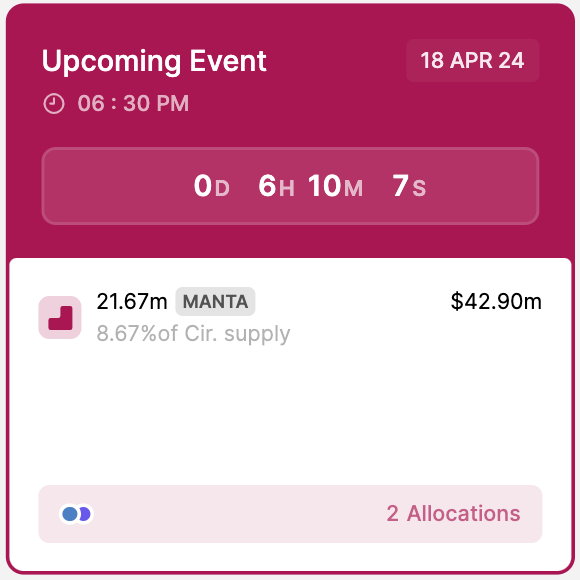Click the 7S seconds counter
Viewport: 580px width, 580px height.
pyautogui.click(x=409, y=186)
